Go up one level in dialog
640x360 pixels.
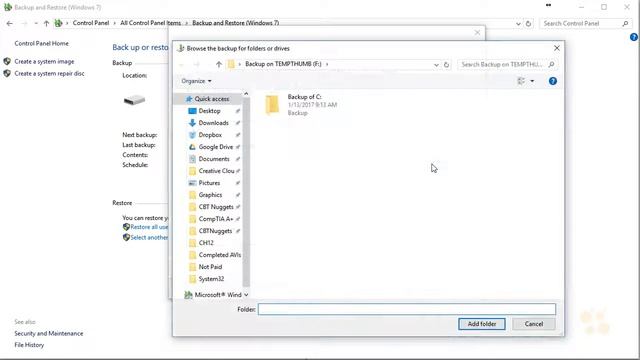[219, 64]
